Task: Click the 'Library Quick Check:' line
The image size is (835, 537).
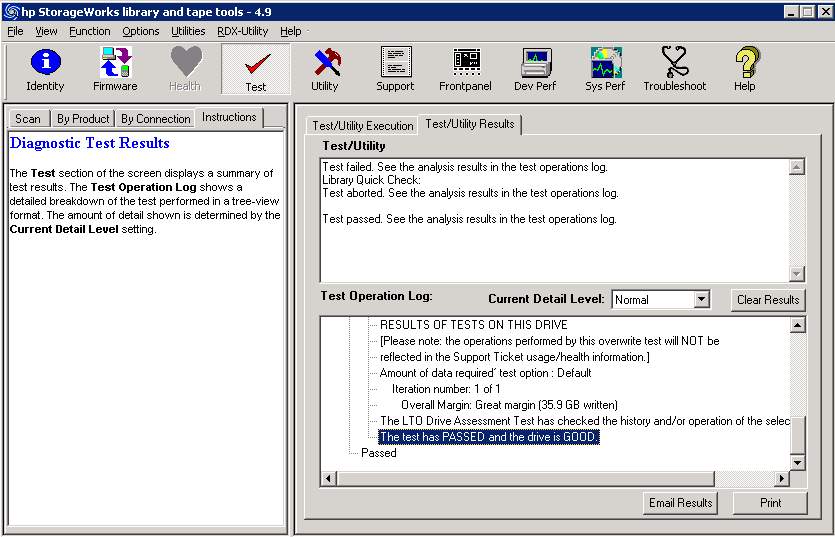Action: (x=372, y=180)
